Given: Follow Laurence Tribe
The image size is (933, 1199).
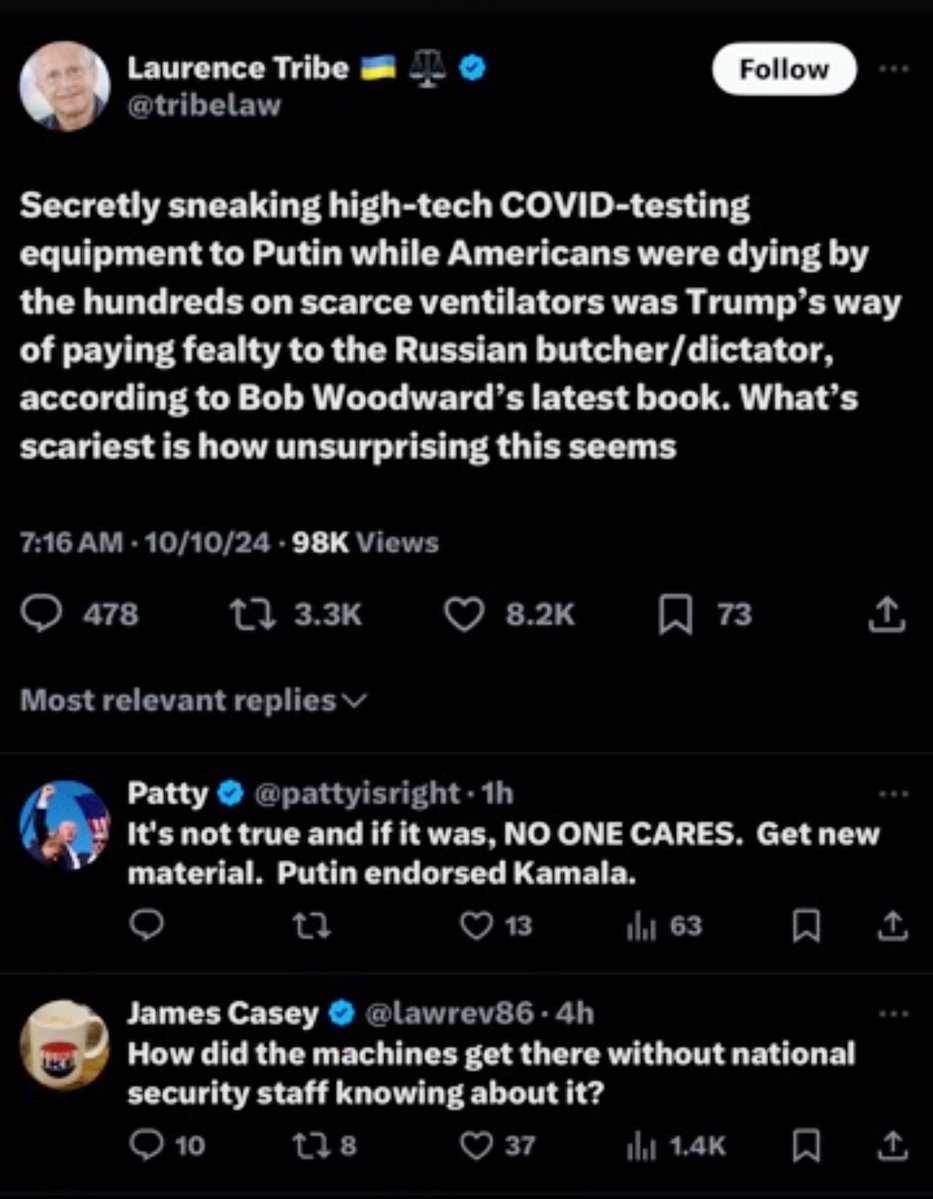Looking at the screenshot, I should 784,69.
